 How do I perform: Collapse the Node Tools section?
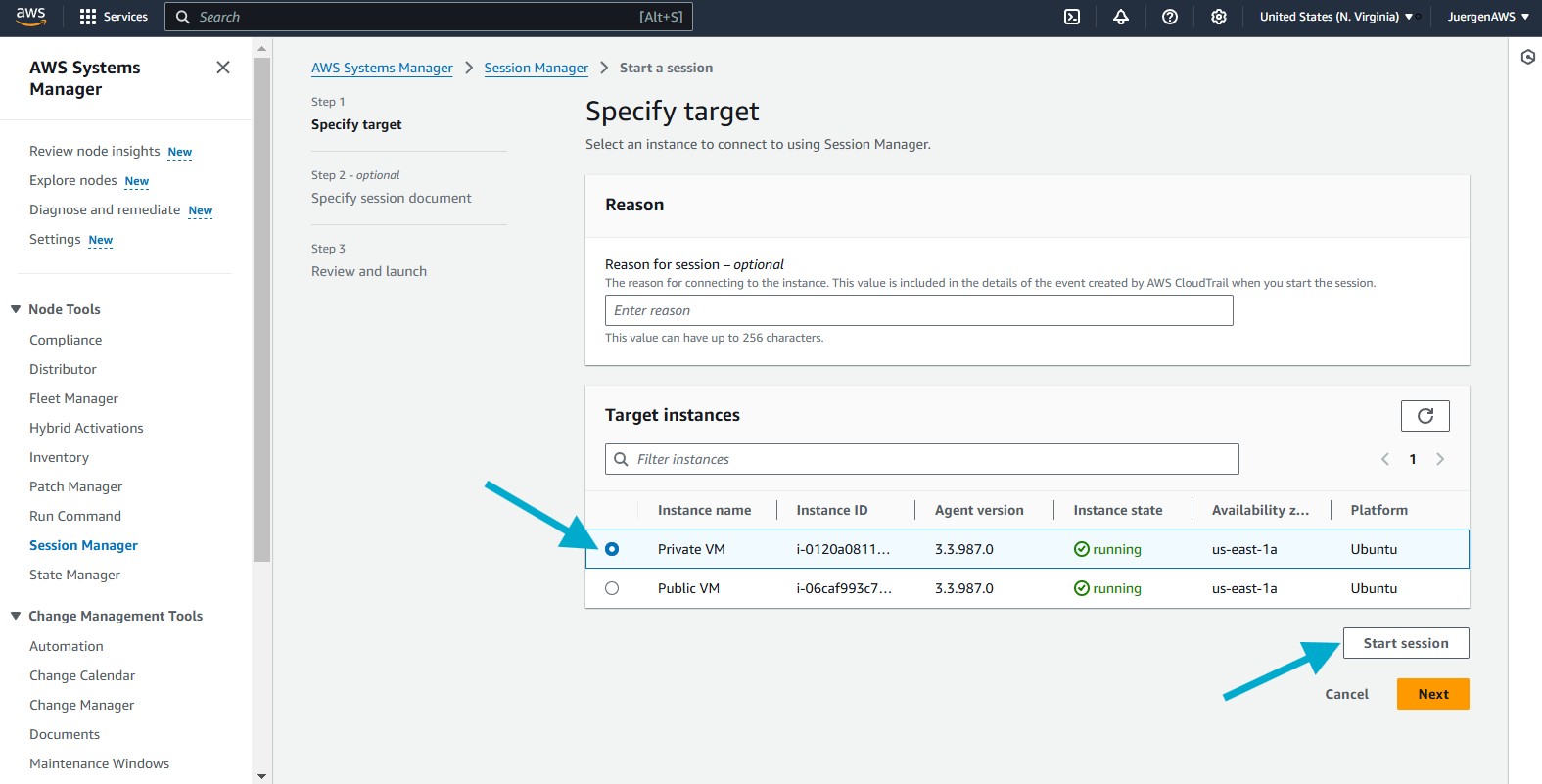point(16,309)
